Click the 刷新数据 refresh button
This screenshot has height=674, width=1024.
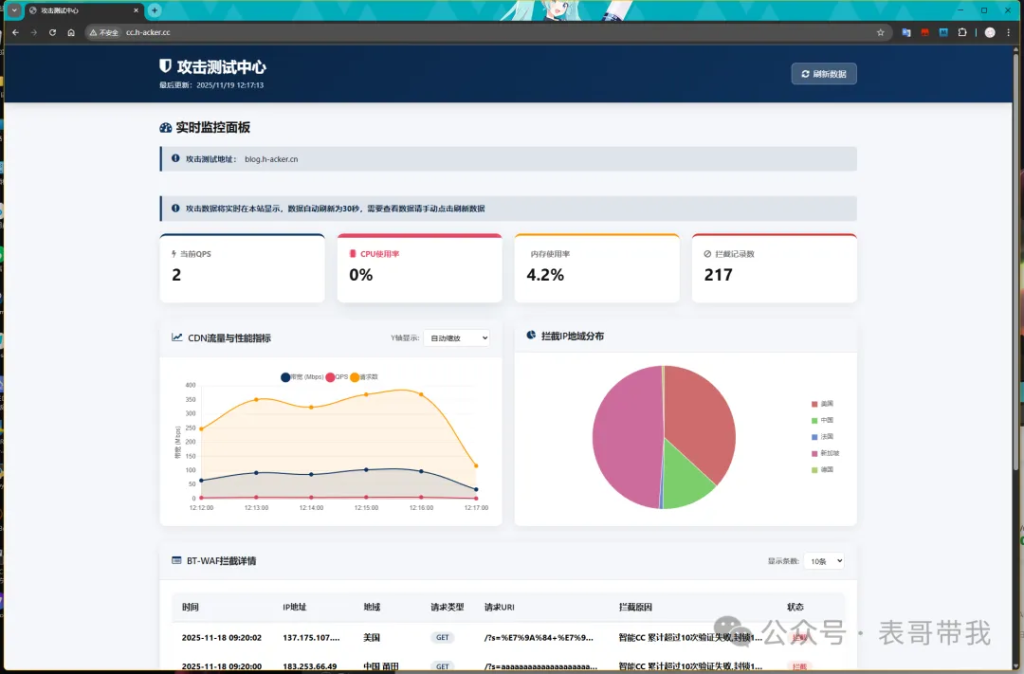point(824,74)
